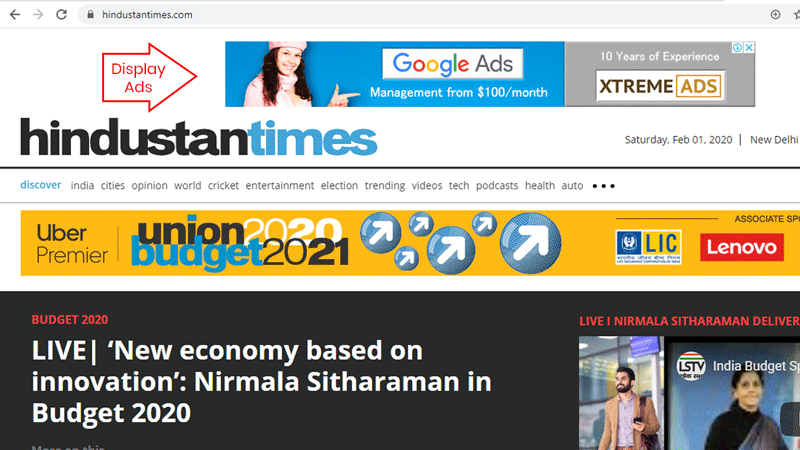Open the AdChoices info icon on banner
This screenshot has width=800, height=450.
737,47
